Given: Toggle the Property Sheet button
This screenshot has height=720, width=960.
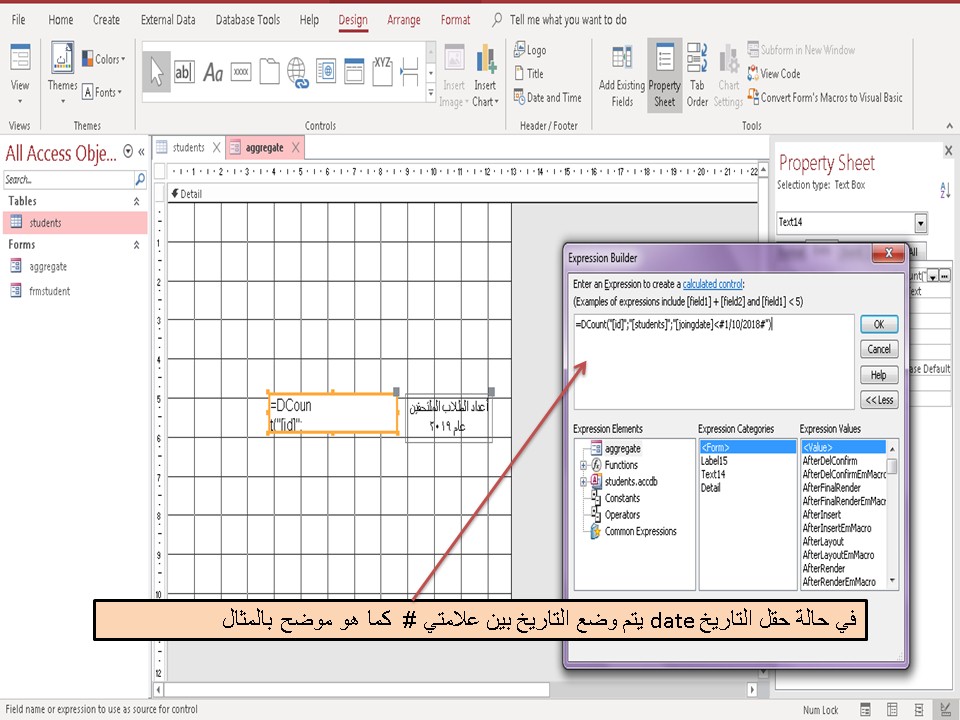Looking at the screenshot, I should click(x=664, y=75).
